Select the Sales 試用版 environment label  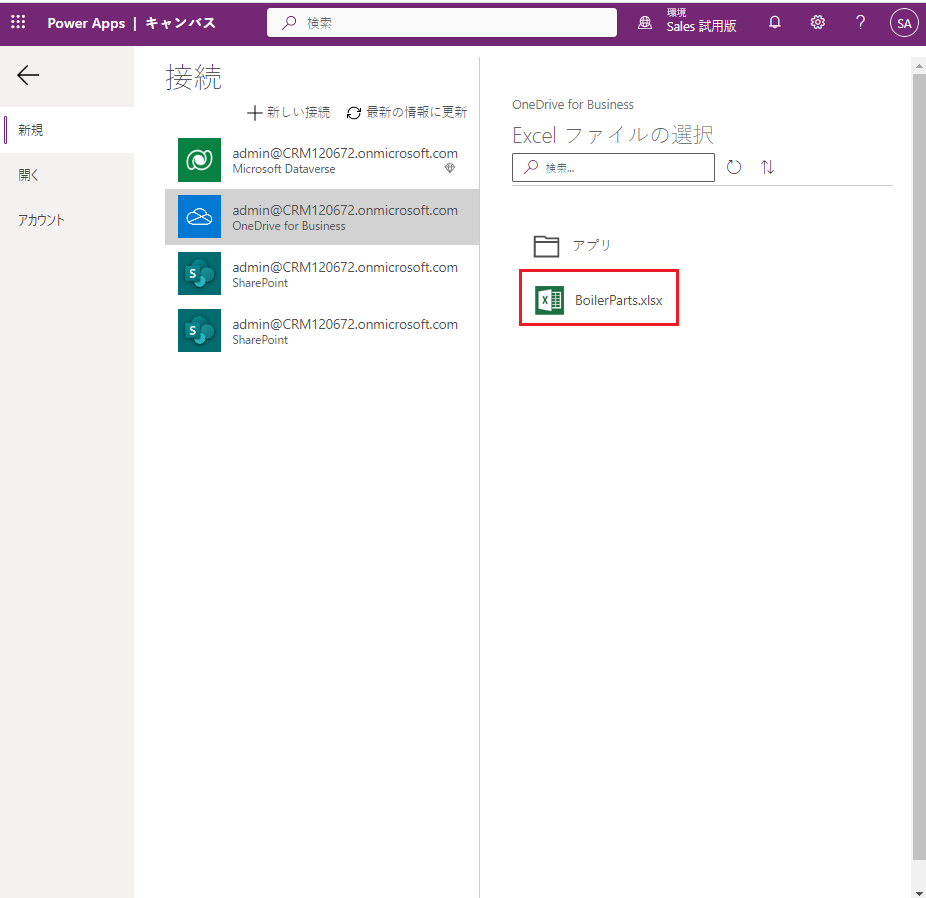coord(701,26)
